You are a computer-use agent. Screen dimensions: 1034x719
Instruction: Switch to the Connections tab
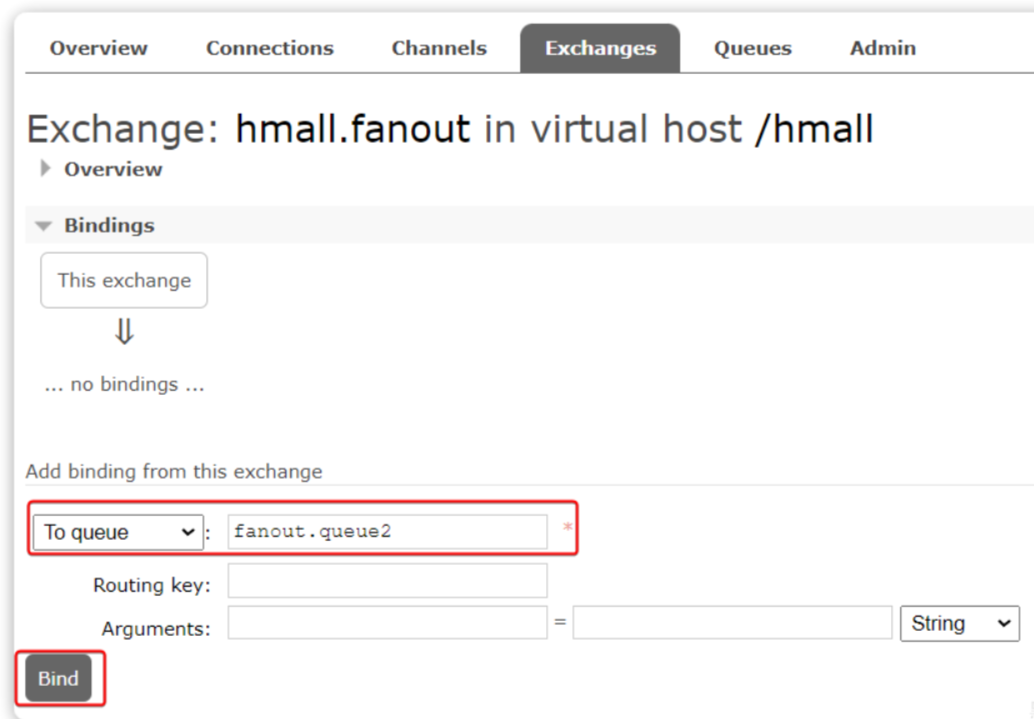[x=269, y=48]
